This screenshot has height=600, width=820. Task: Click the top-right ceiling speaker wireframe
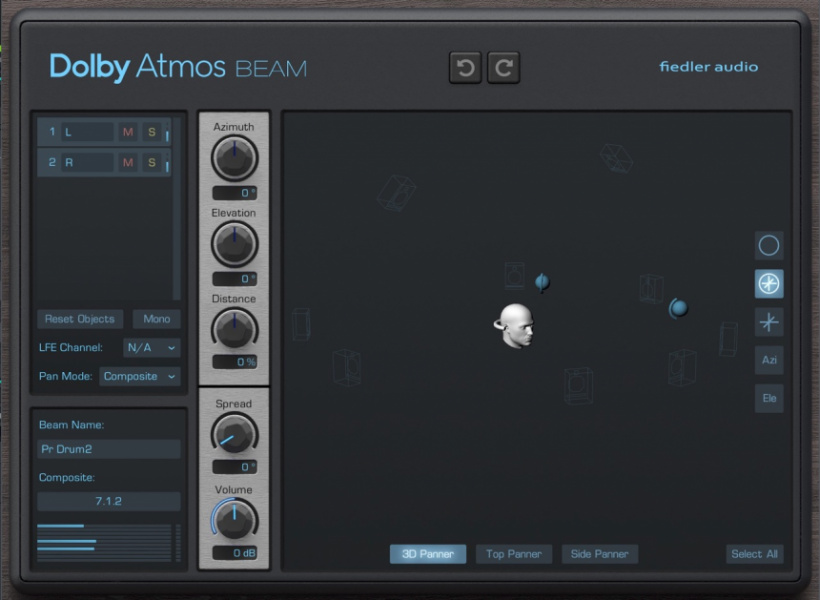pos(616,157)
